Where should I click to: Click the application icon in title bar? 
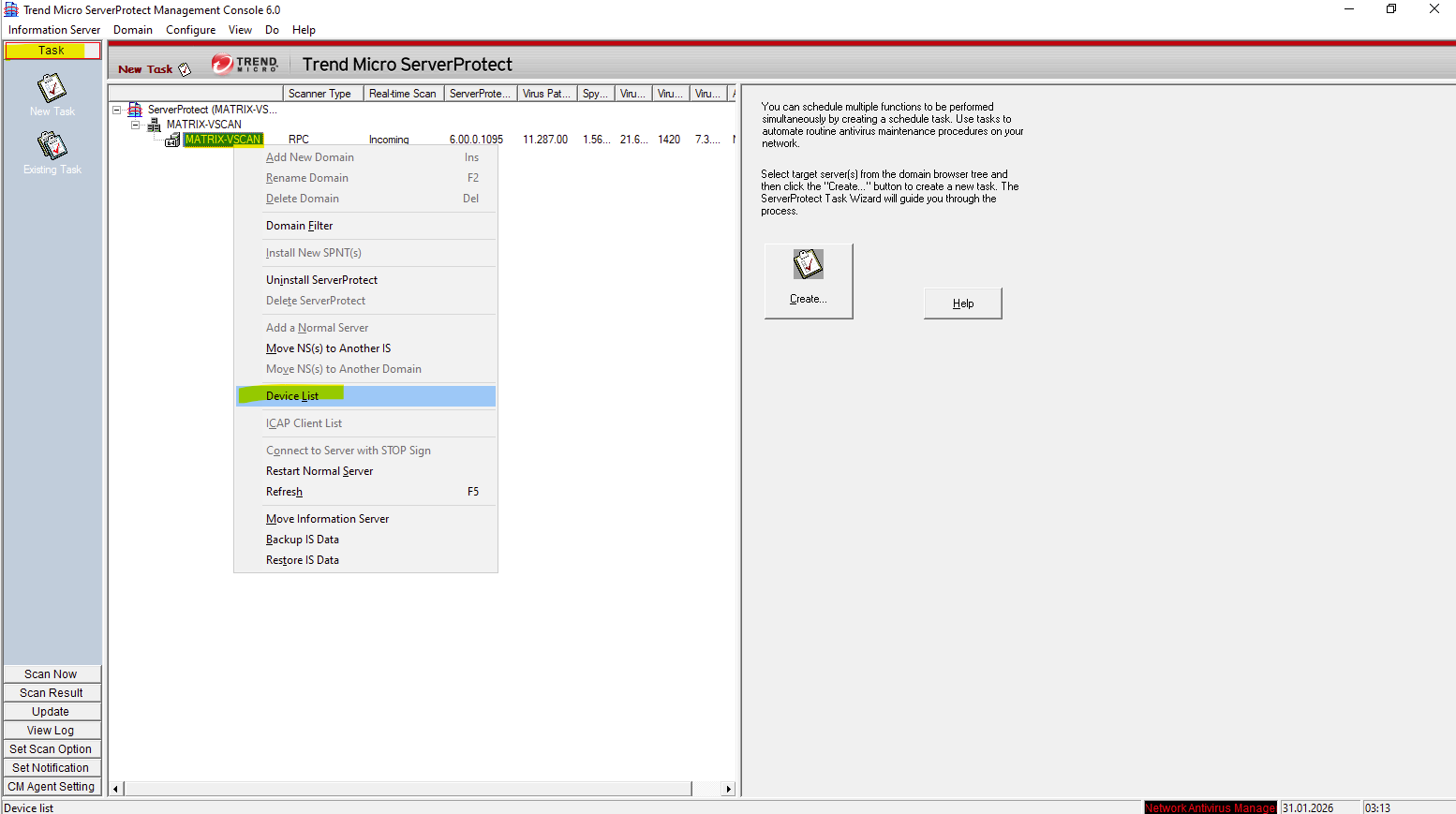(x=11, y=9)
